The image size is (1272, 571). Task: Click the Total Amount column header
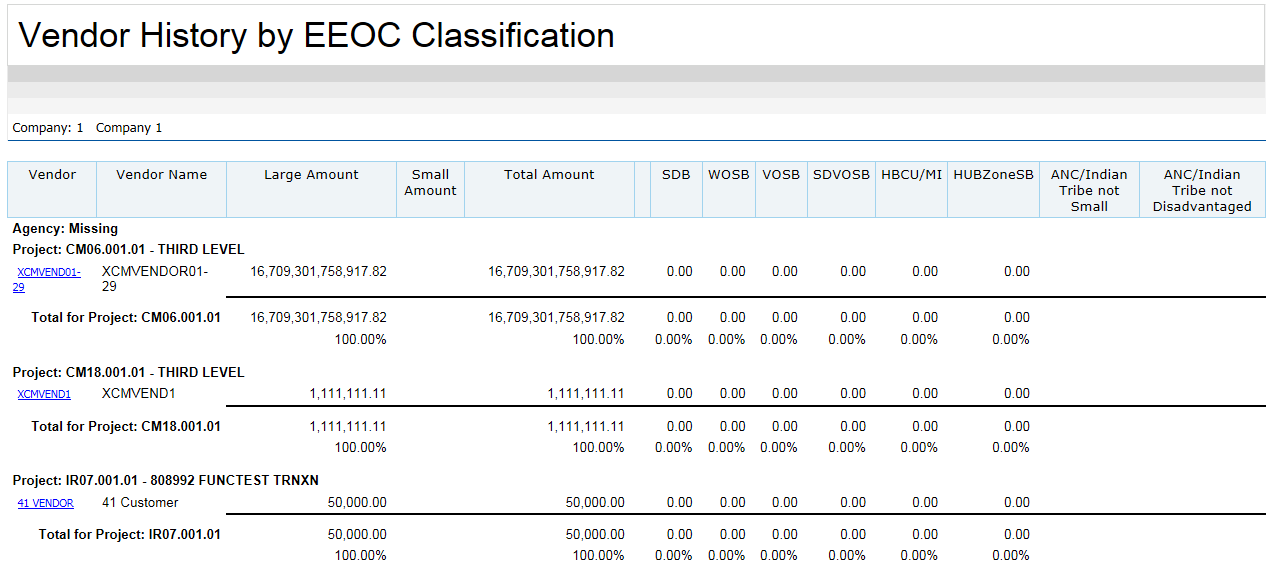click(549, 175)
